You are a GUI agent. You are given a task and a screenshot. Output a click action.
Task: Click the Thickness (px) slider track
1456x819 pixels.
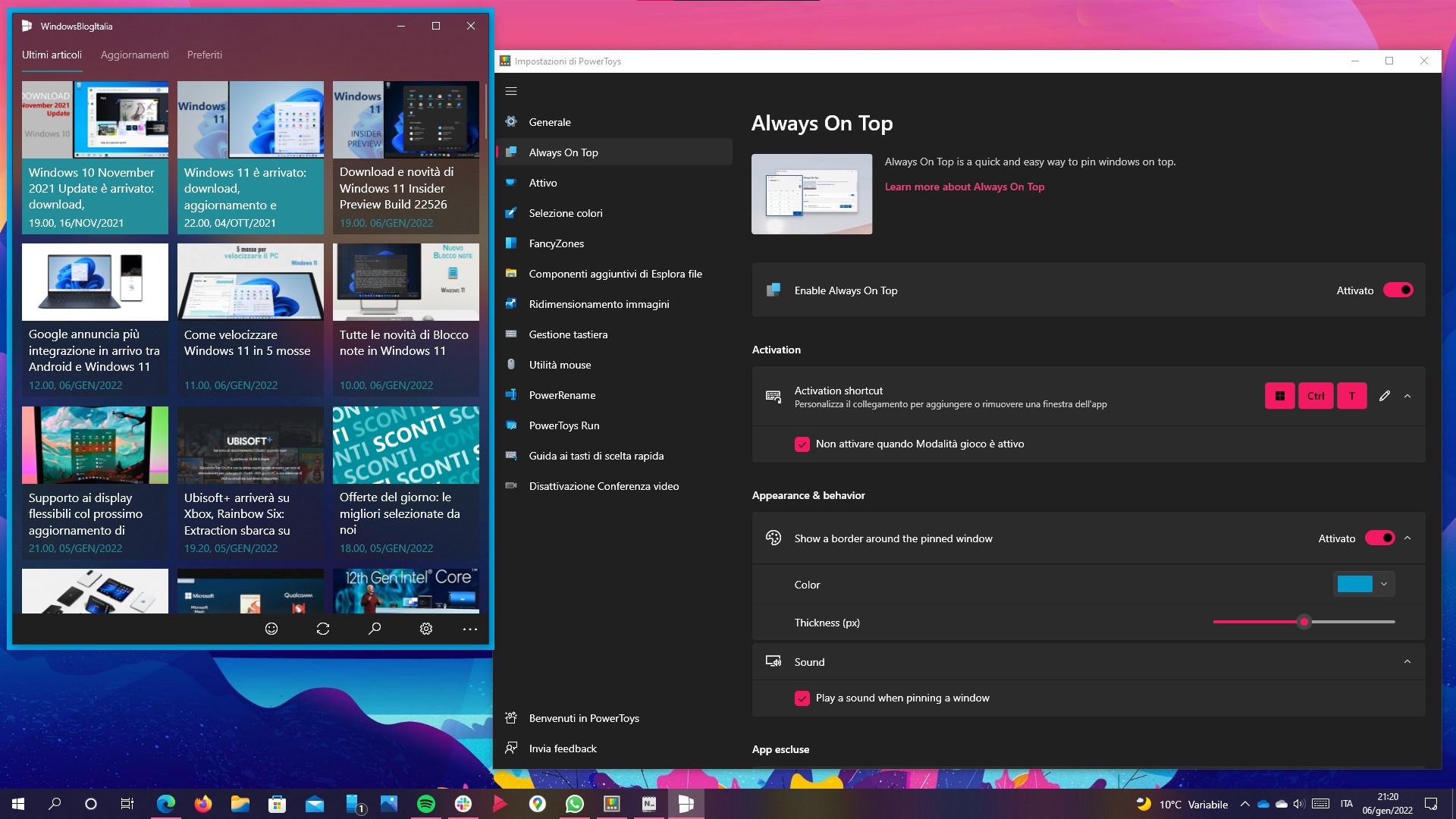(1304, 622)
